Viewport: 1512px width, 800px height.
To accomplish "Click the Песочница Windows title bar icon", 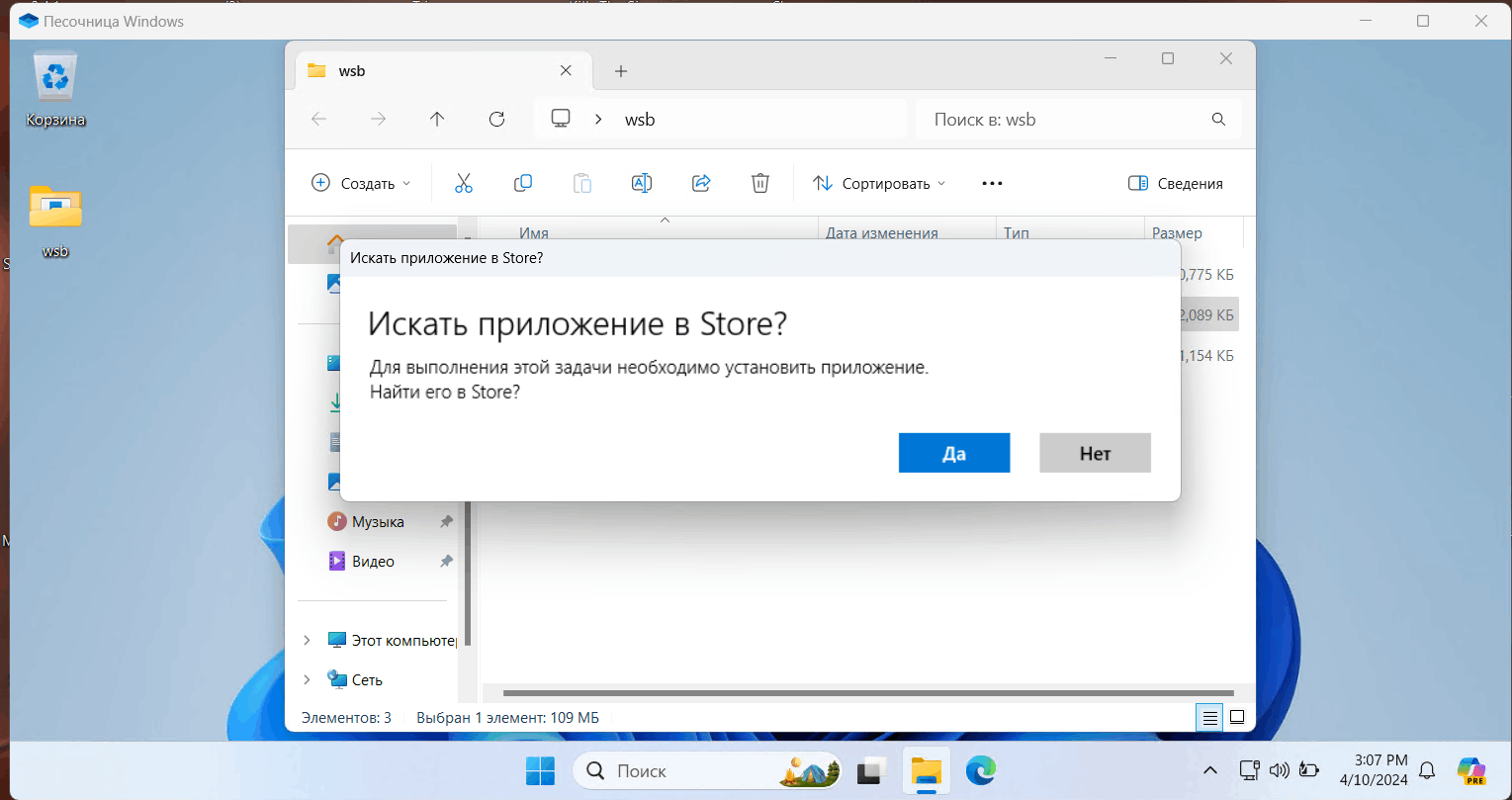I will (29, 21).
